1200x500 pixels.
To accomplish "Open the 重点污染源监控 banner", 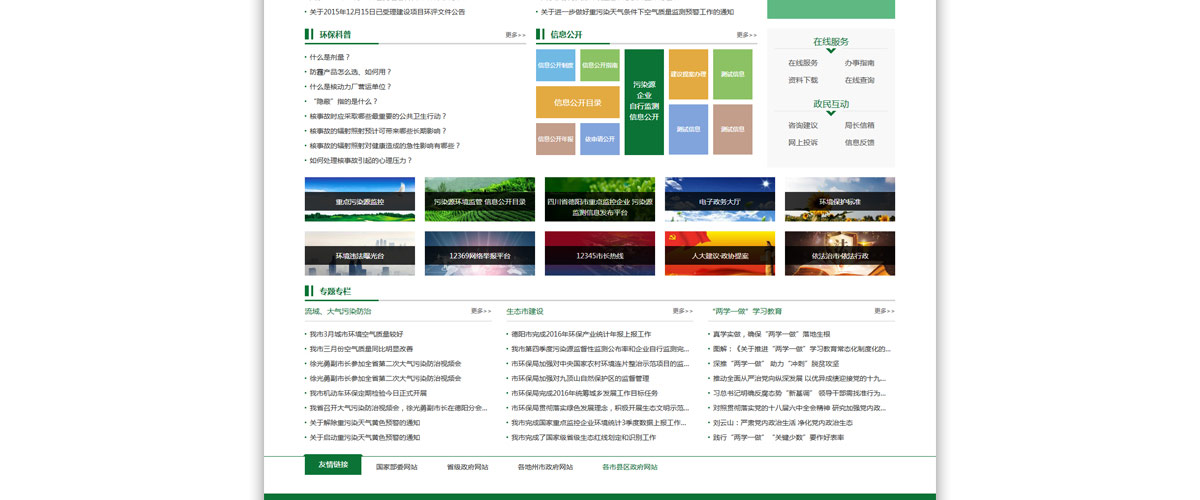I will point(360,199).
